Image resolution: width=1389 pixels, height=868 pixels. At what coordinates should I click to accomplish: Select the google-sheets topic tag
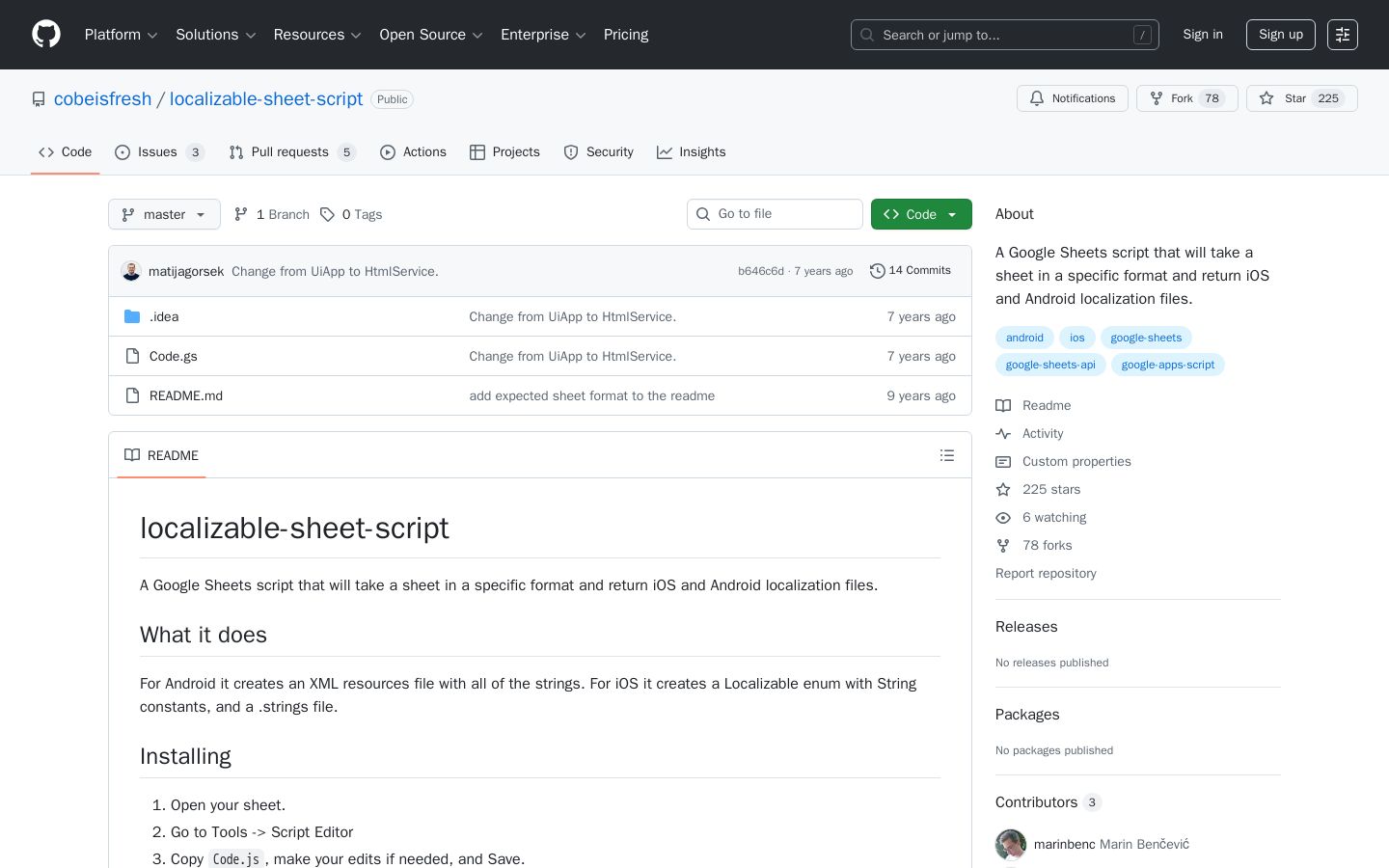(x=1146, y=338)
